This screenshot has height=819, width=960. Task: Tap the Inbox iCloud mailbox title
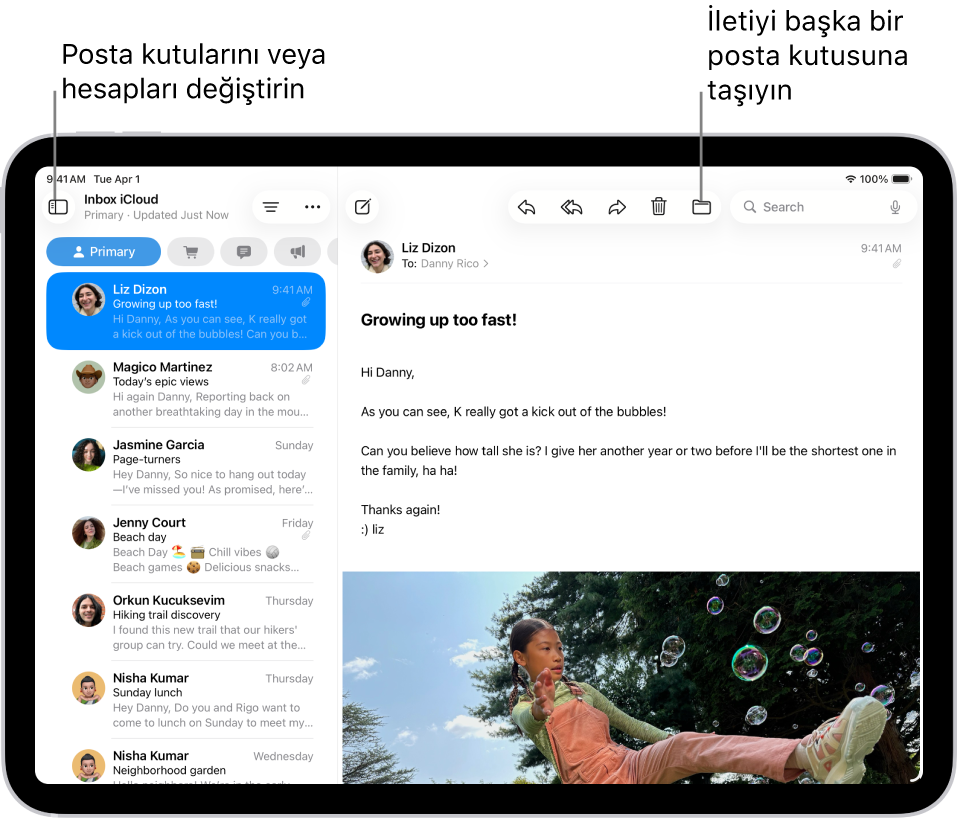click(x=121, y=199)
